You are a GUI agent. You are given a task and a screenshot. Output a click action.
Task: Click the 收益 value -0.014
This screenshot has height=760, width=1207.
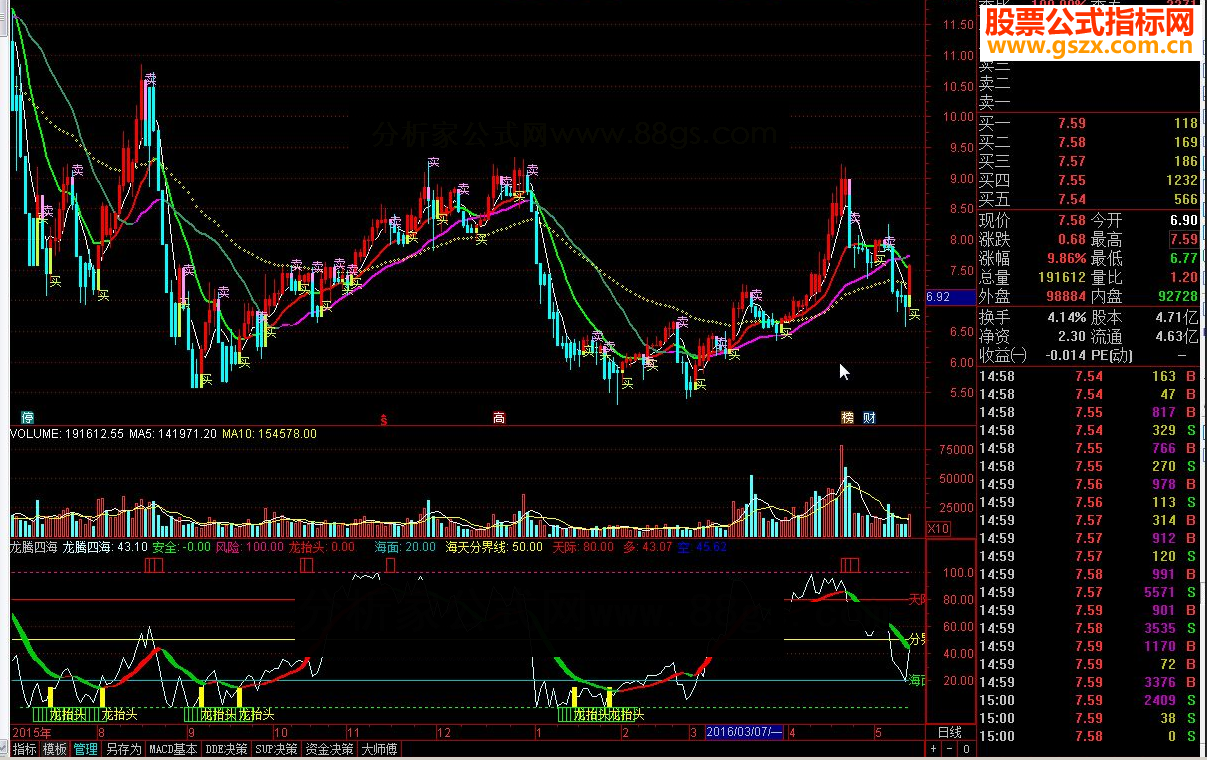coord(1064,355)
